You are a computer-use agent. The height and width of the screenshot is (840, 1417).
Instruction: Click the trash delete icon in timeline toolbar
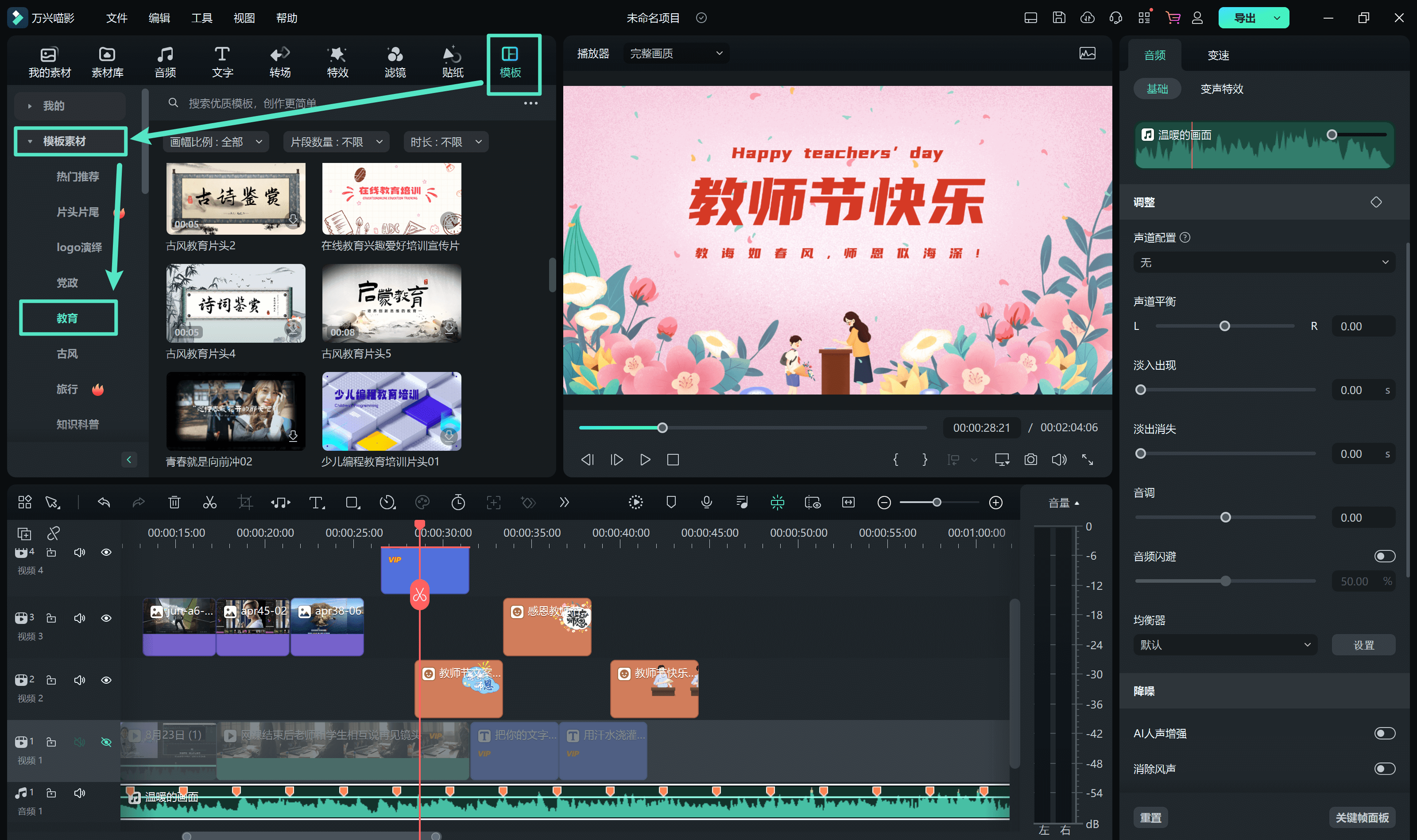coord(174,502)
